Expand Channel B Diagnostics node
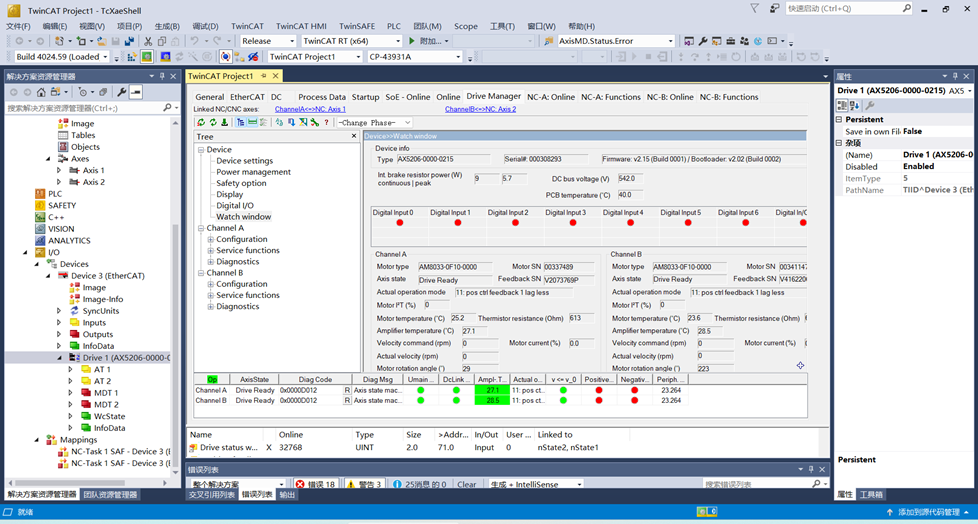This screenshot has width=978, height=524. (211, 307)
